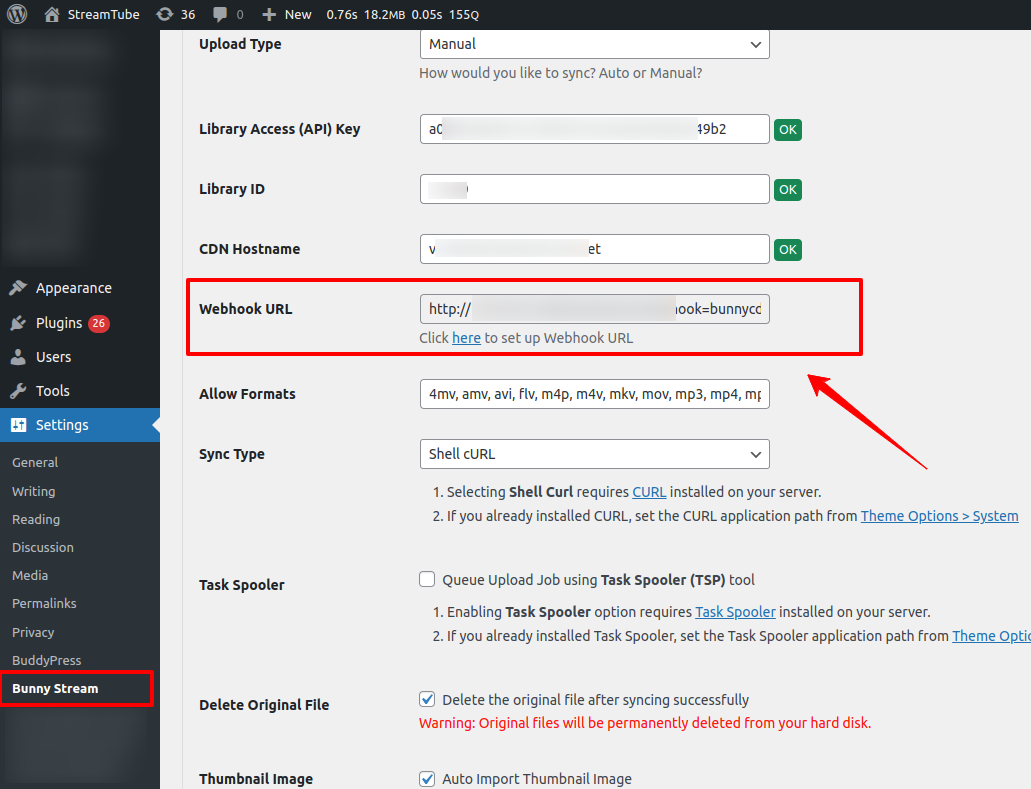Viewport: 1031px width, 789px height.
Task: Expand the Upload Type dropdown
Action: coord(594,44)
